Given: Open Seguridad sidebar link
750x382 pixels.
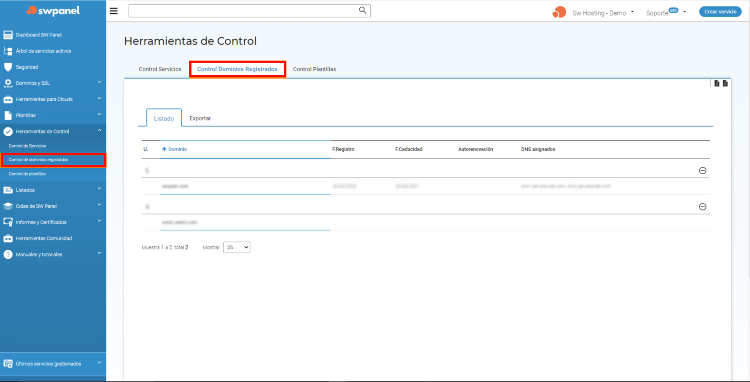Looking at the screenshot, I should (27, 67).
